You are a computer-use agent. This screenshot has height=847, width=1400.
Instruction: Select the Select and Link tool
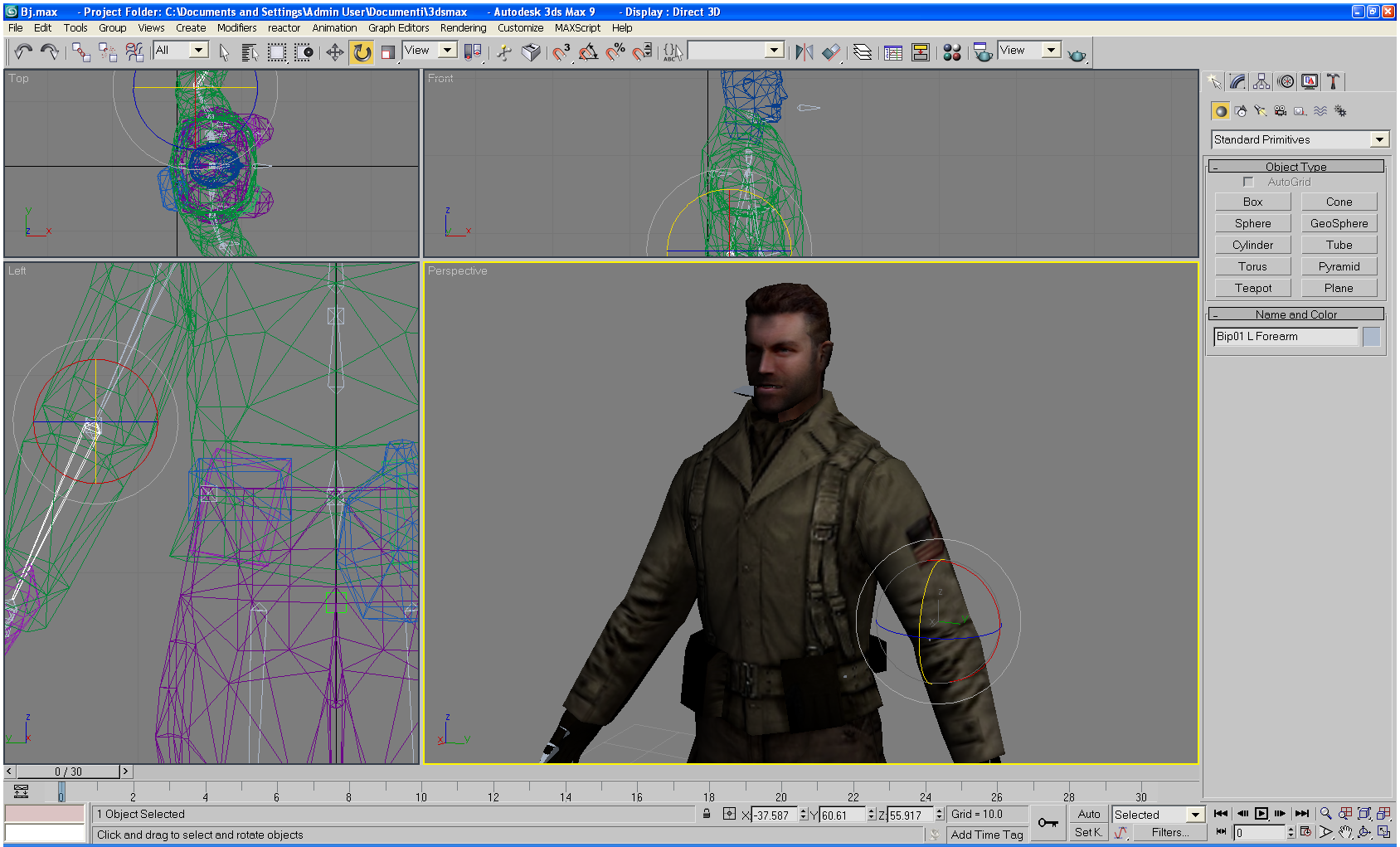(x=80, y=51)
